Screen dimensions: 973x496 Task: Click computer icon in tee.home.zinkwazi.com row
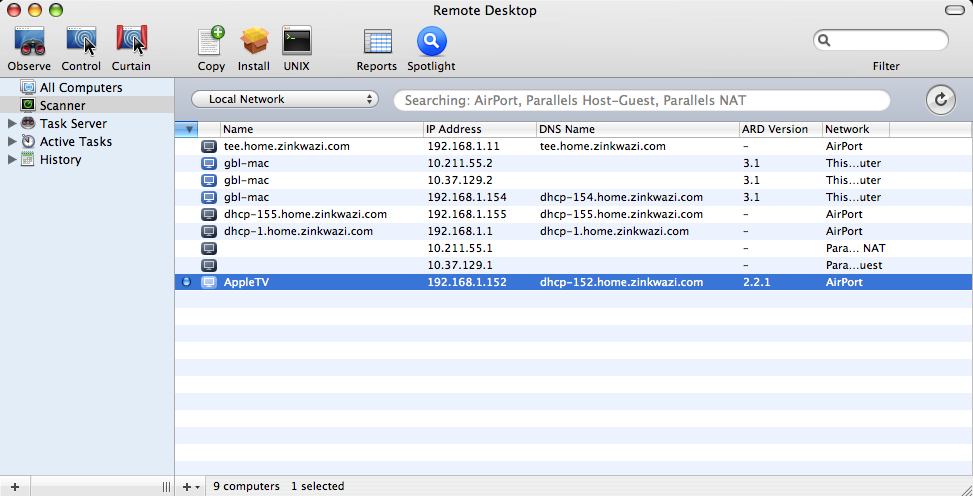[209, 147]
